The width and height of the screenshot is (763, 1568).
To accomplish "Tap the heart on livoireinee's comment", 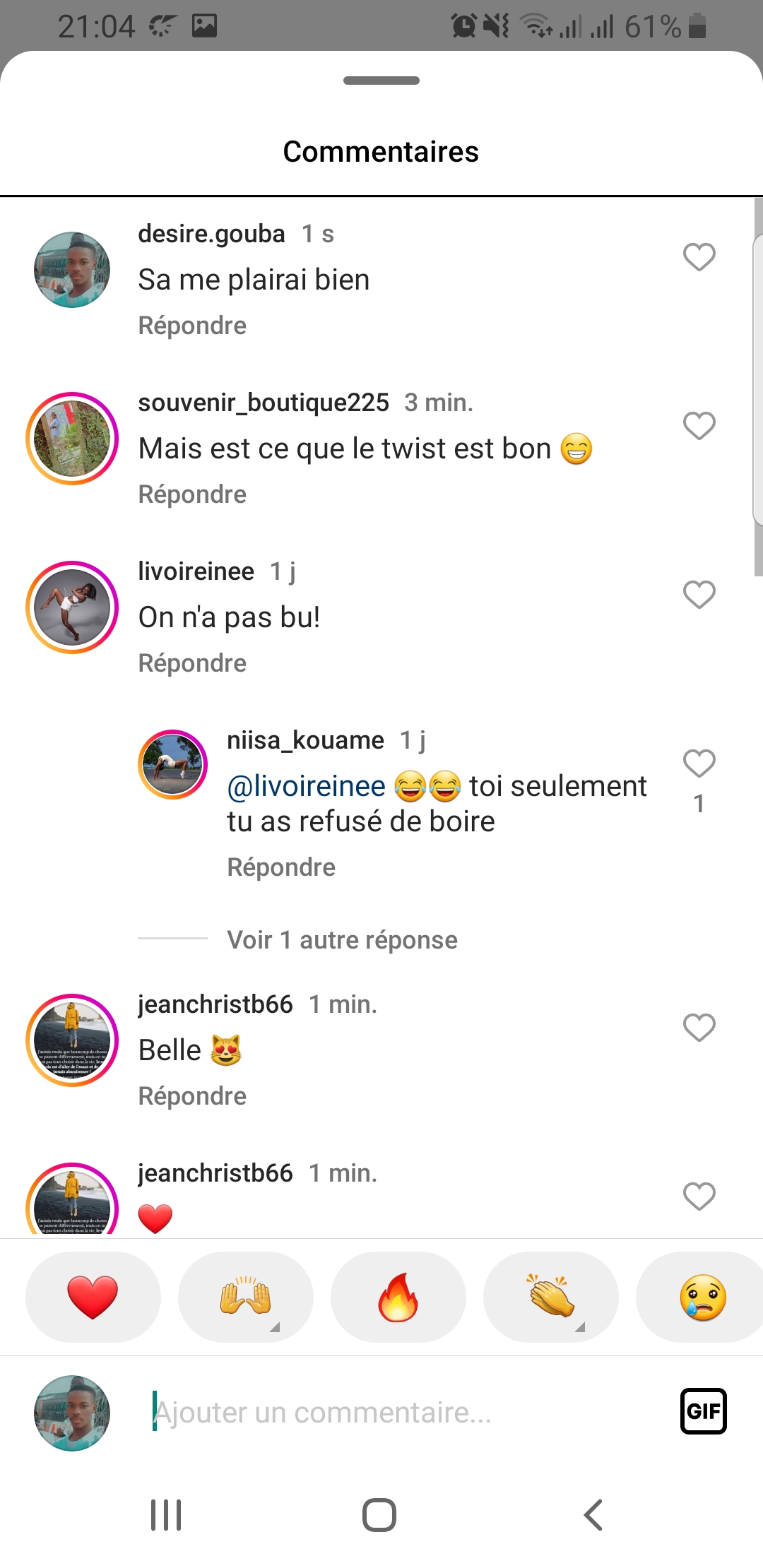I will 699,595.
